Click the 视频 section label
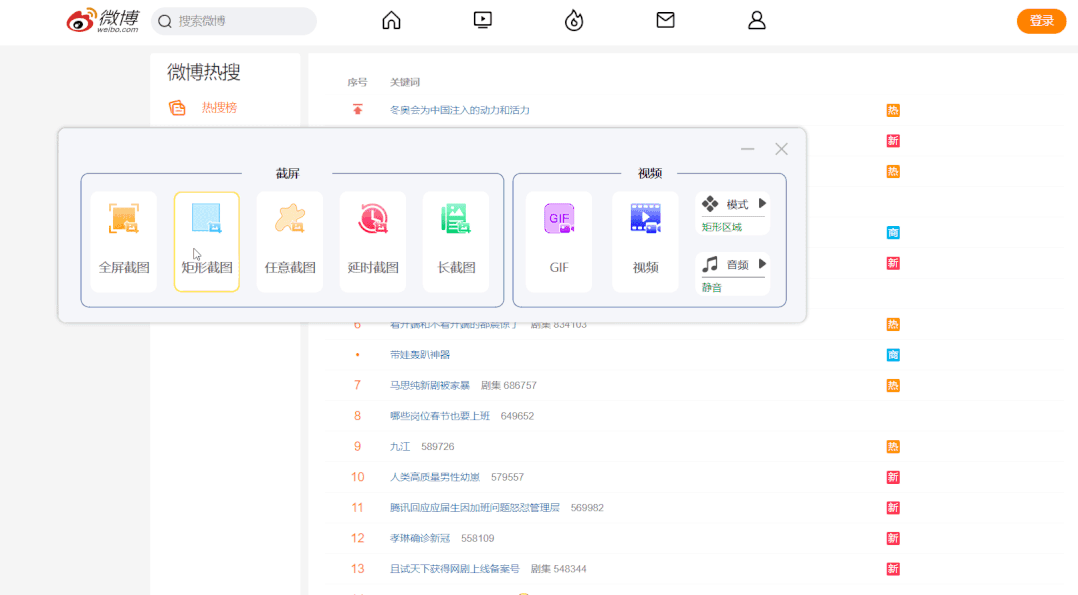This screenshot has width=1078, height=595. point(650,173)
